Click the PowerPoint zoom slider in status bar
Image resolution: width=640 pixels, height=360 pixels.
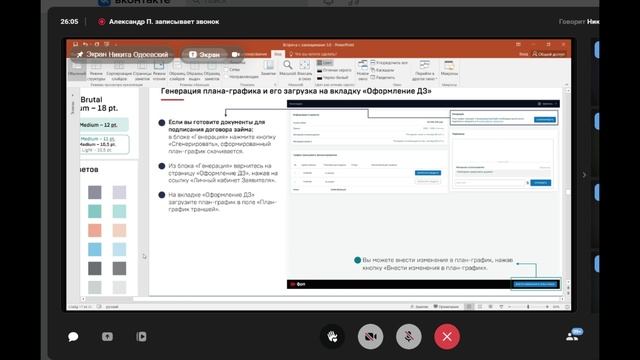528,307
